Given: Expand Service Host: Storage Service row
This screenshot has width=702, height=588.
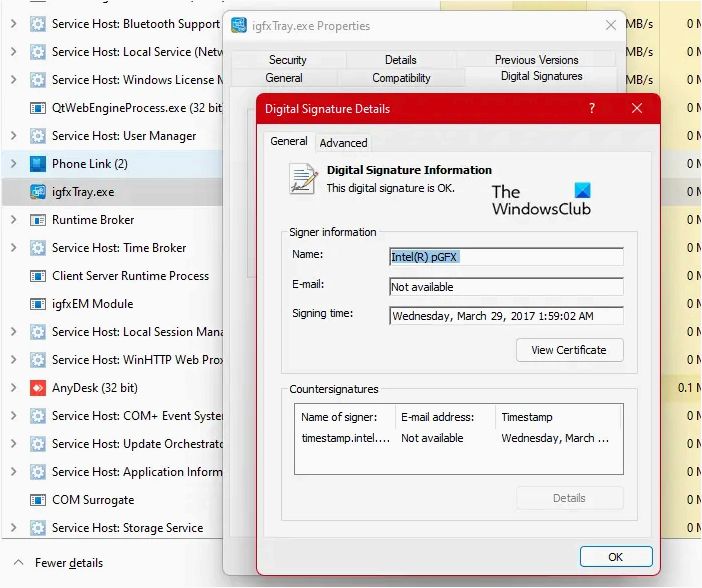Looking at the screenshot, I should [13, 528].
